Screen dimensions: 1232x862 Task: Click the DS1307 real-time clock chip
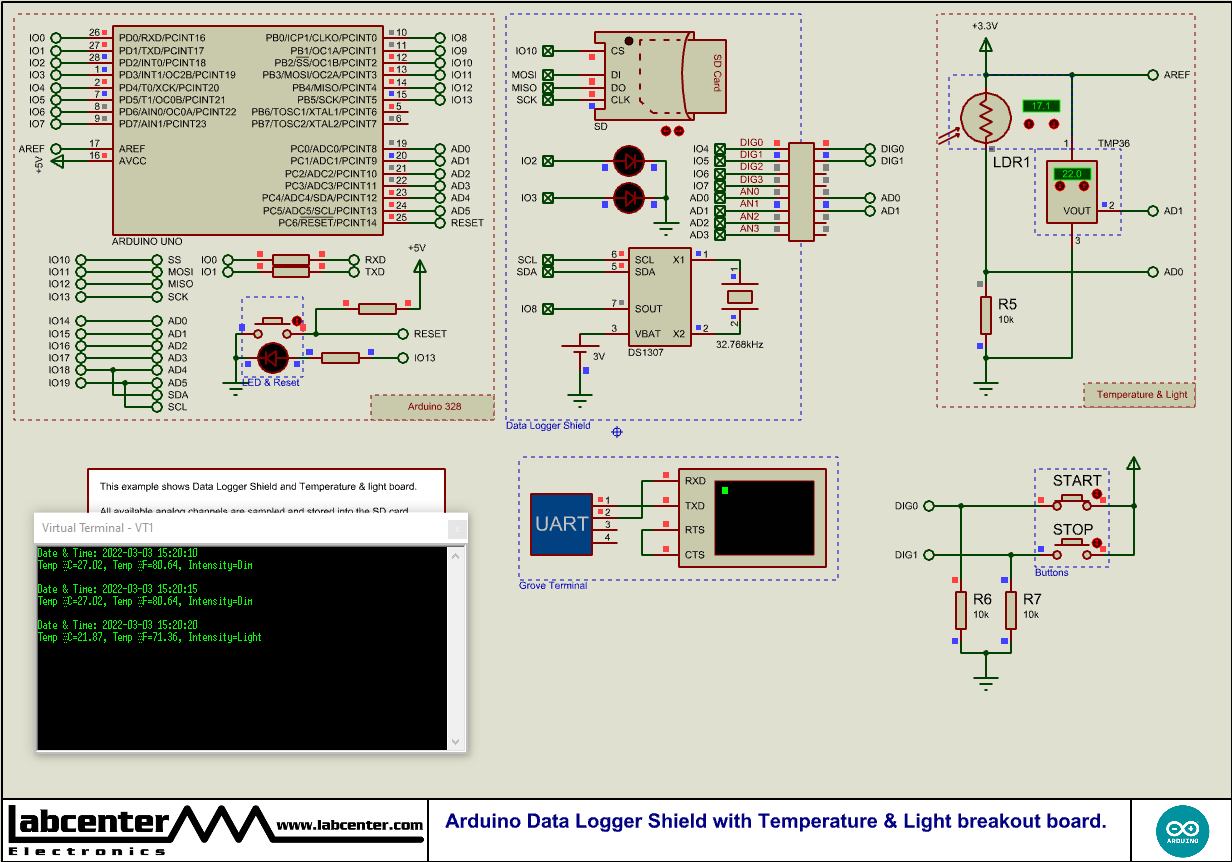pos(660,295)
